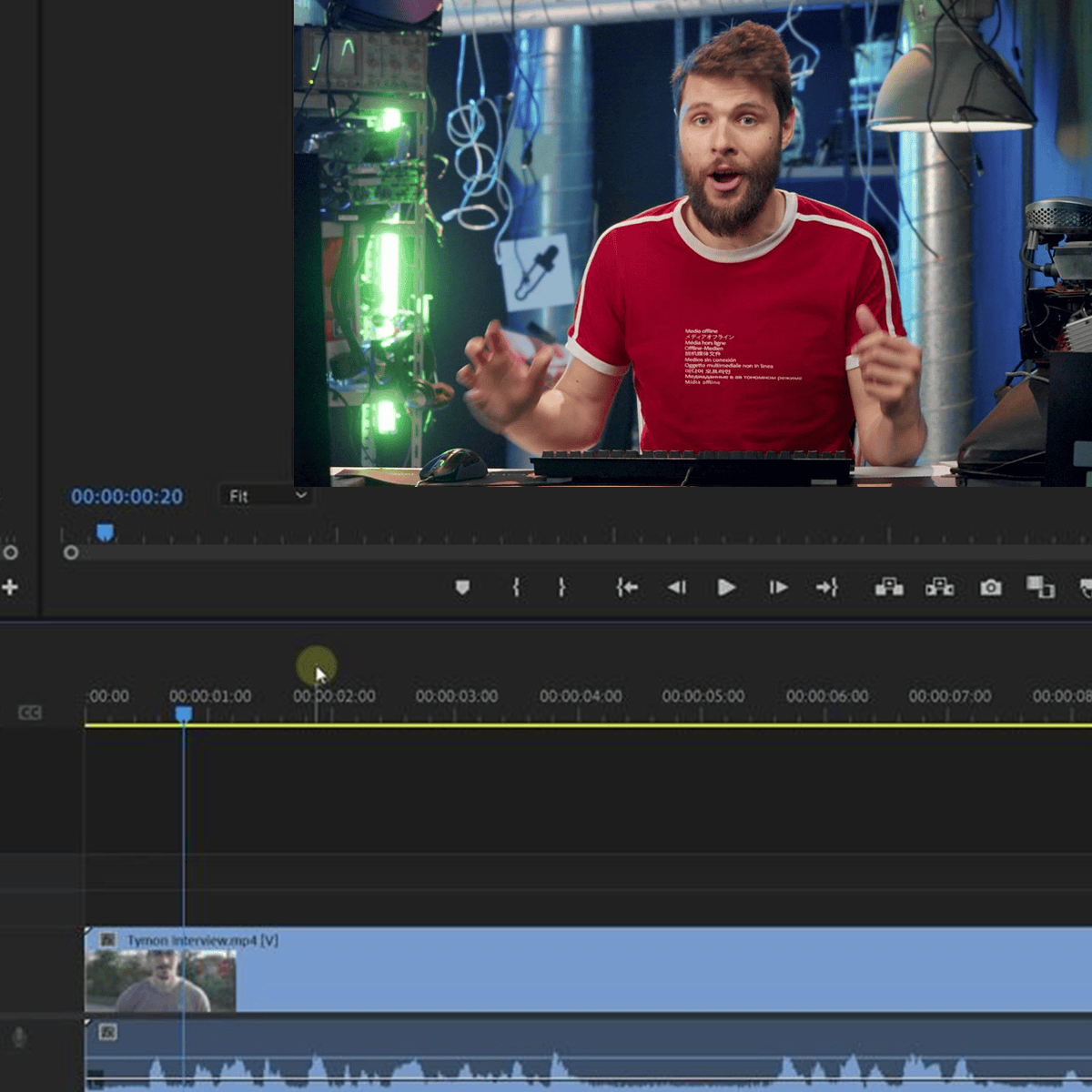
Task: Click the Extract icon in transport controls
Action: tap(941, 588)
